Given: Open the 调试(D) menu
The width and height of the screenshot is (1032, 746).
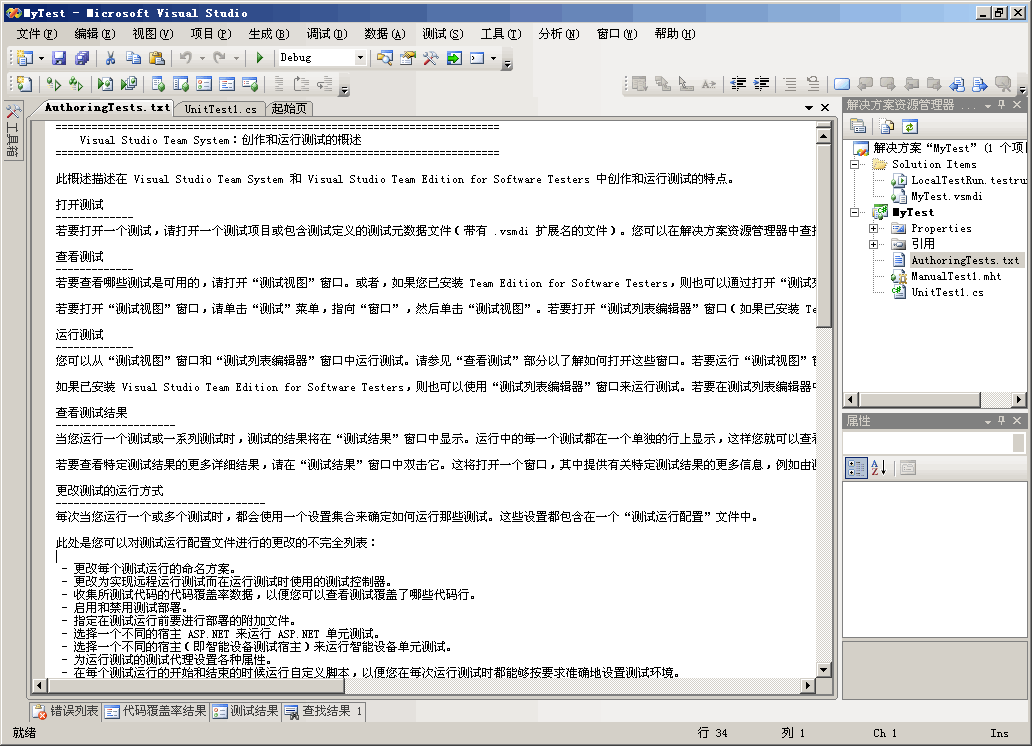Looking at the screenshot, I should [326, 34].
